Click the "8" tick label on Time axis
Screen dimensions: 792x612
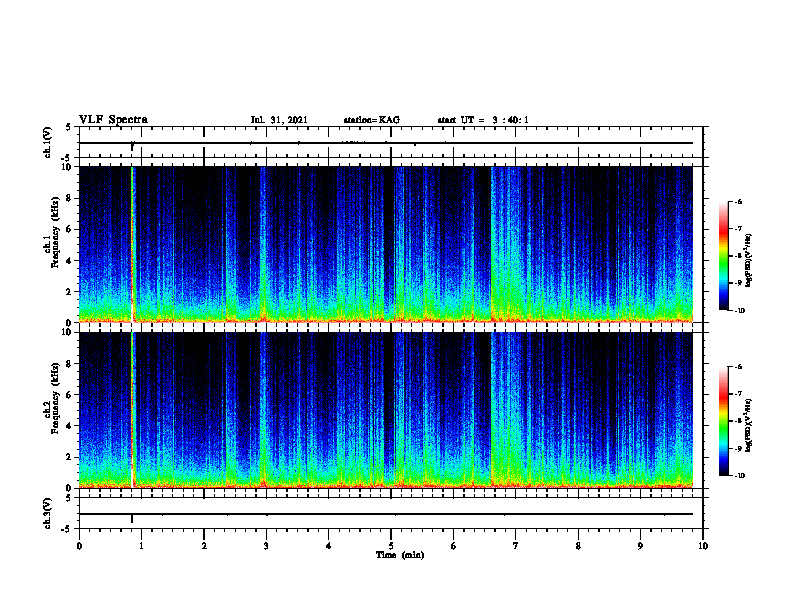578,546
